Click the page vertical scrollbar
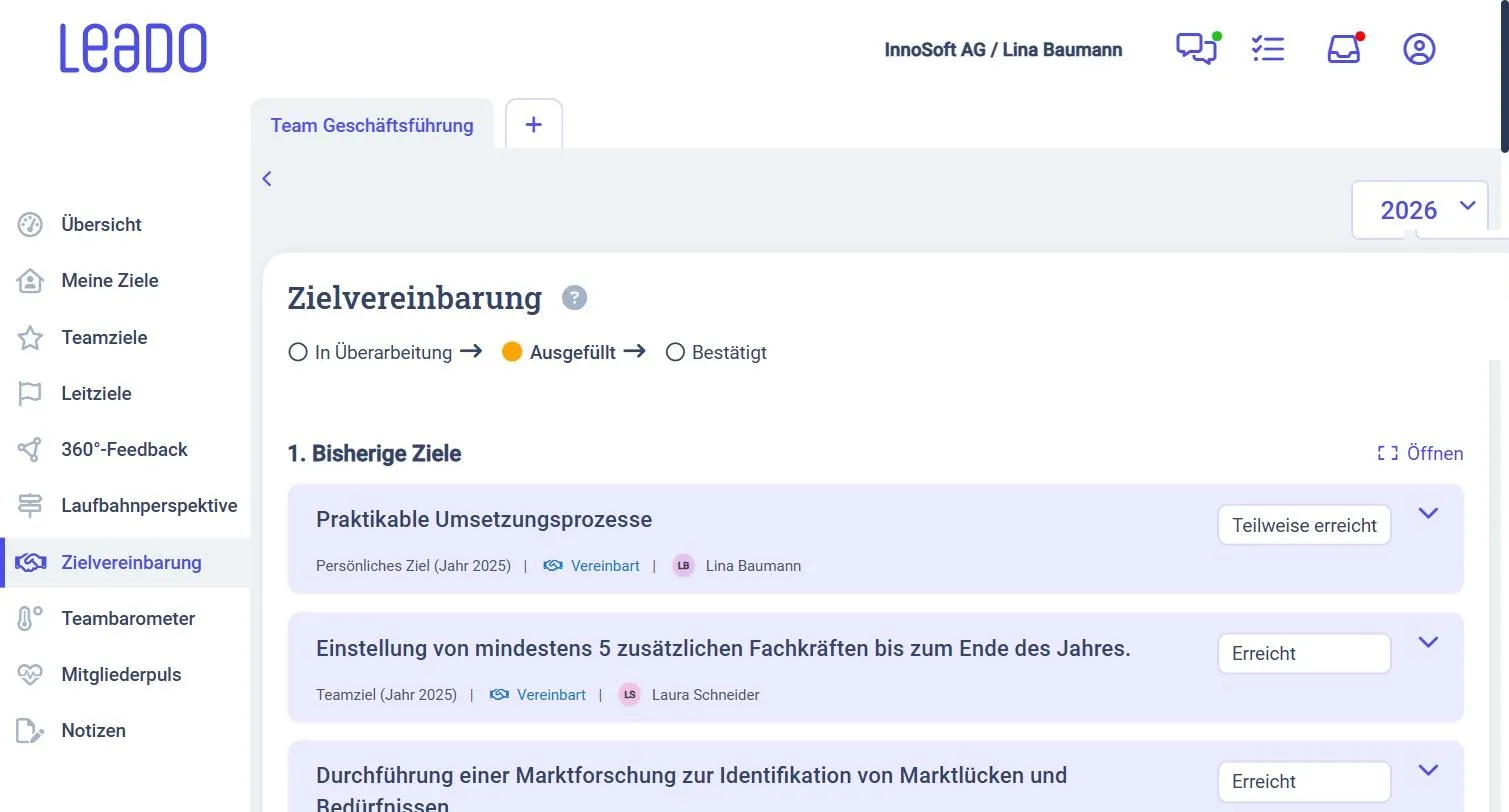The width and height of the screenshot is (1509, 812). pyautogui.click(x=1505, y=75)
